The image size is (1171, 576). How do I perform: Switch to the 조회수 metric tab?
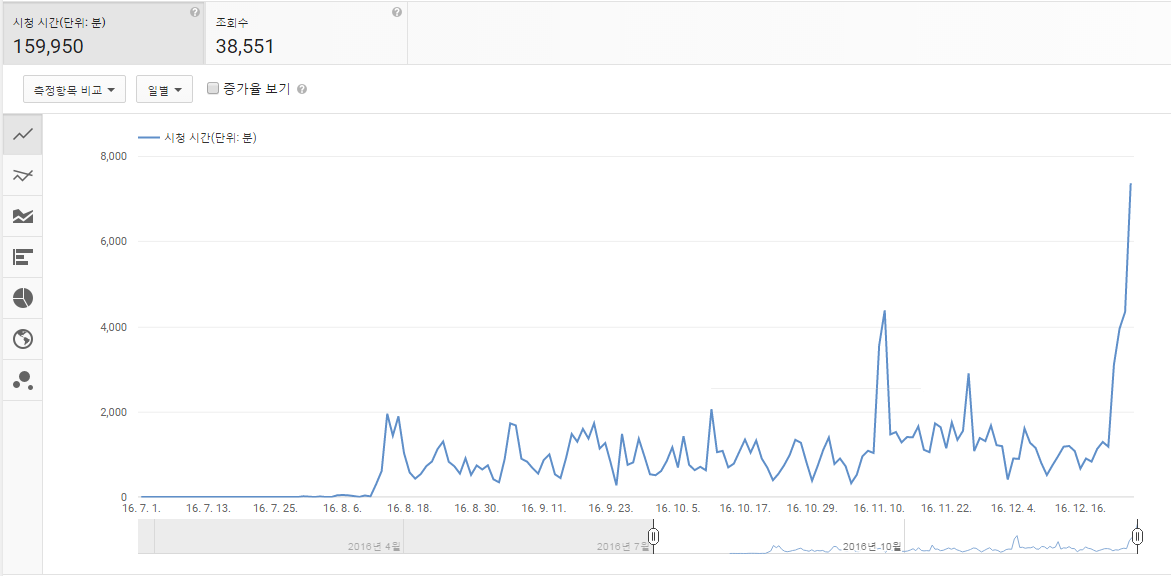(x=306, y=33)
